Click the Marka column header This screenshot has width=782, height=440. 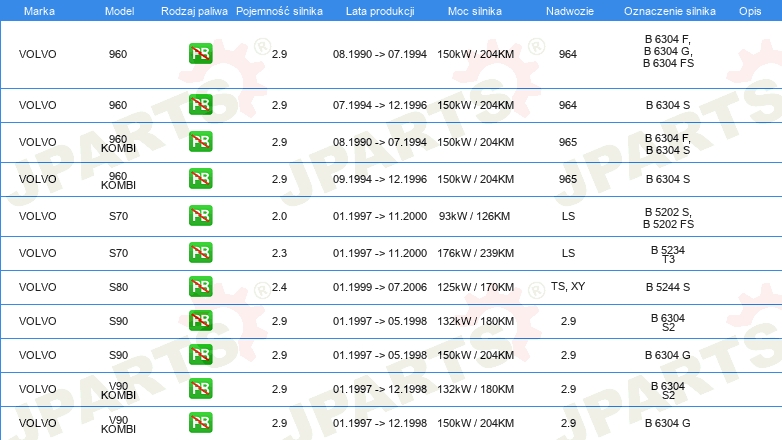39,11
